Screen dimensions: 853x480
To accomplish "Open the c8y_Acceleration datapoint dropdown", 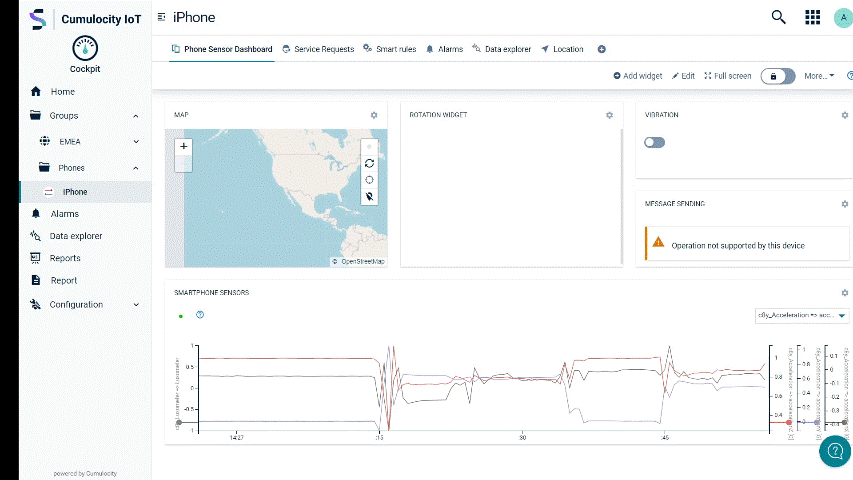I will (x=801, y=316).
